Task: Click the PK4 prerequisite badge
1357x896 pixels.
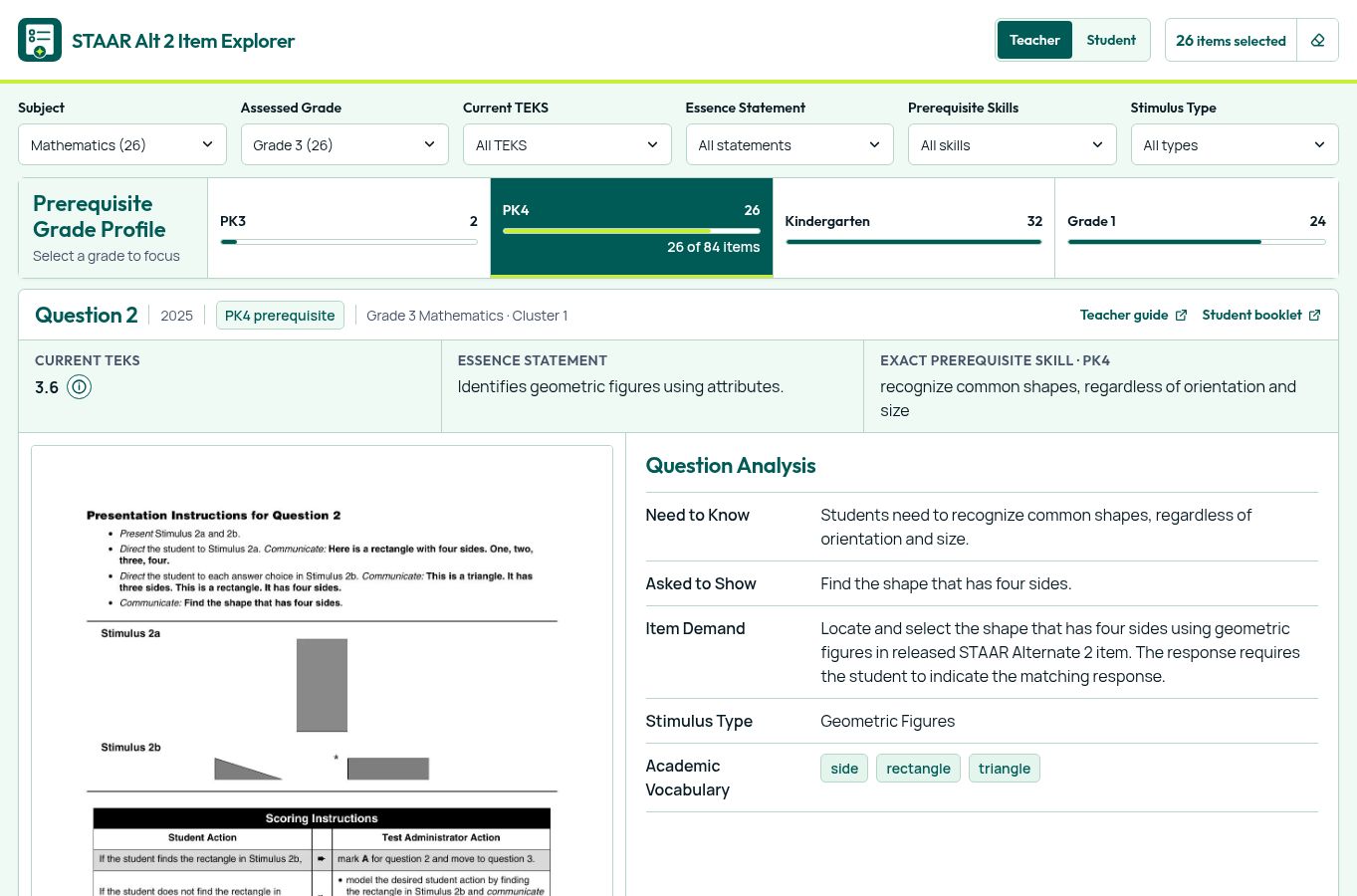Action: point(280,316)
